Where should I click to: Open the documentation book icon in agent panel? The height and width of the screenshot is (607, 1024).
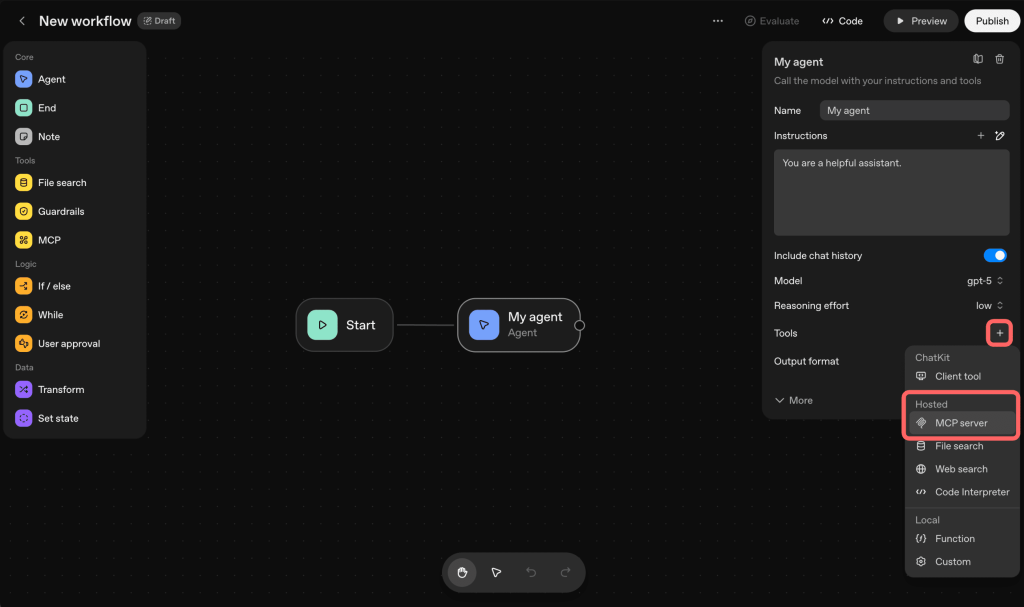pos(978,60)
